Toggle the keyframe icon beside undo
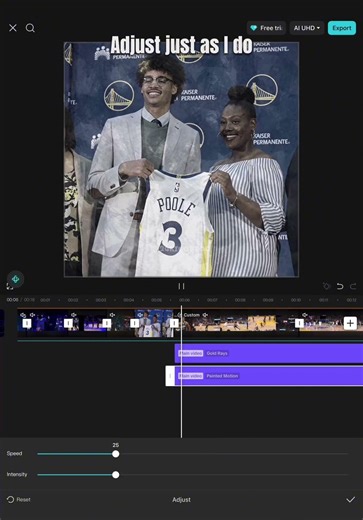 [326, 286]
